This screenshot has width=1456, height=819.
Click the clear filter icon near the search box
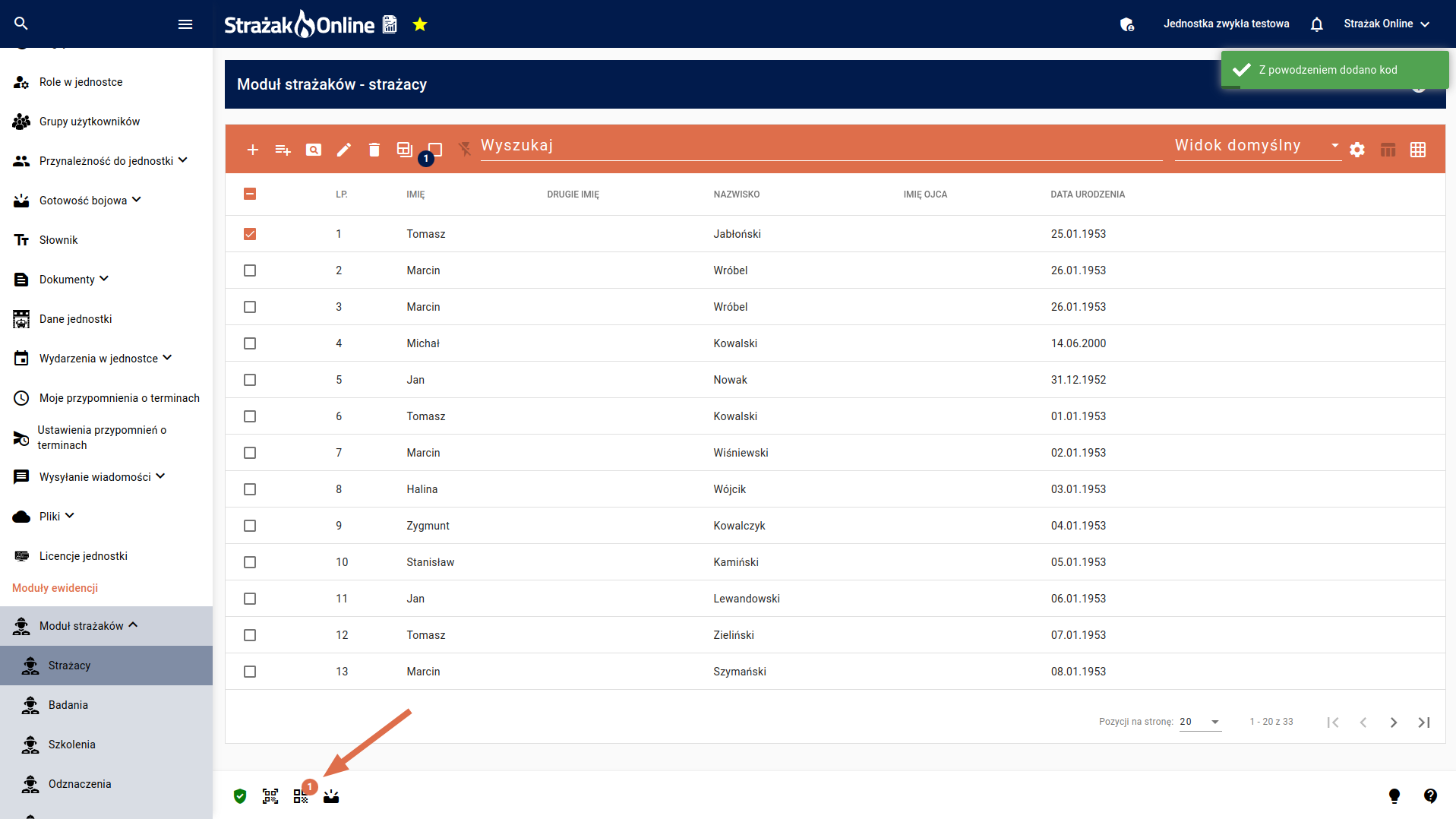(465, 150)
